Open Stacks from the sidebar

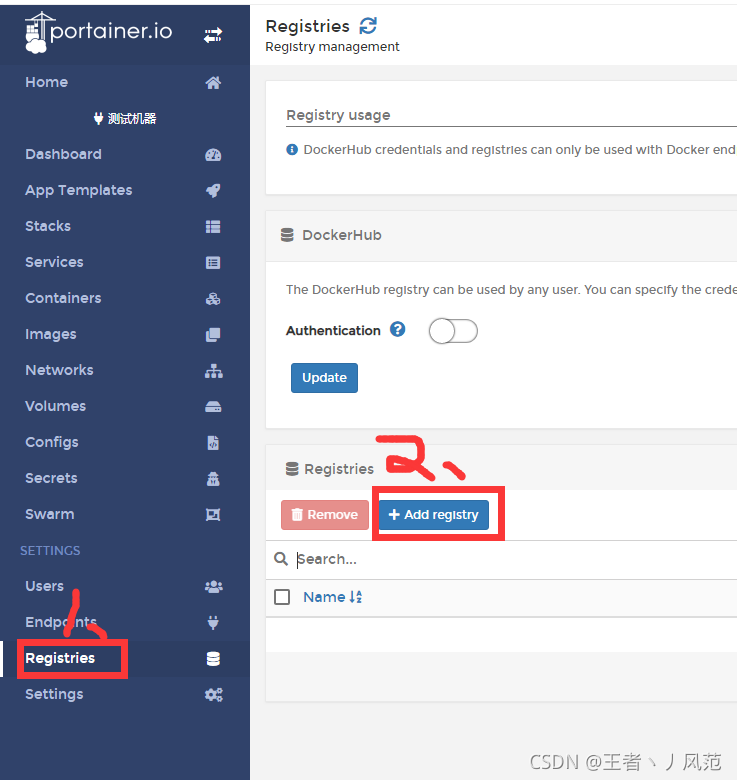point(48,226)
